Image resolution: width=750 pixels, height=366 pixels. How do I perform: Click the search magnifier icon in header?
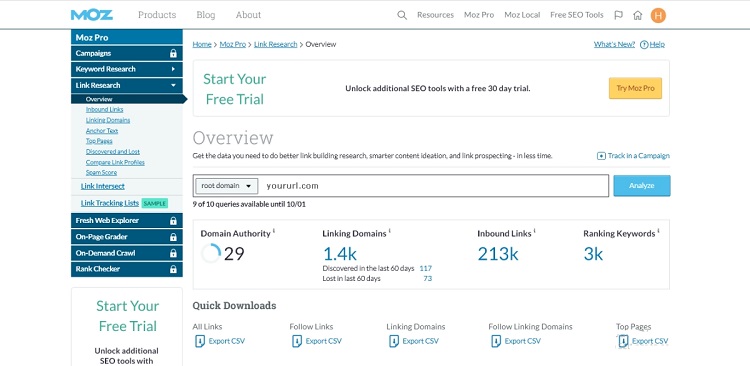tap(402, 15)
